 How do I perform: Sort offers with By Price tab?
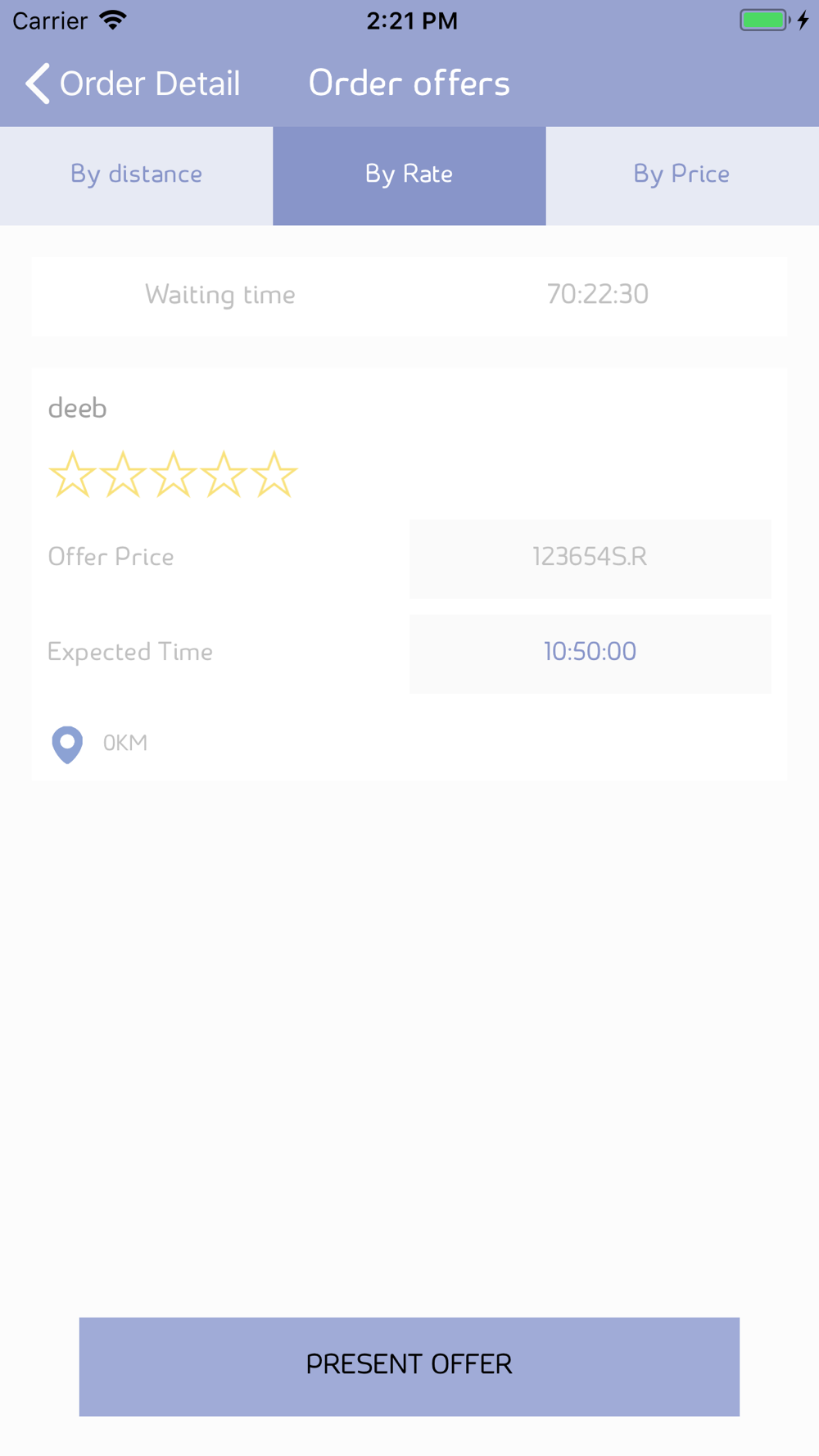pyautogui.click(x=681, y=175)
